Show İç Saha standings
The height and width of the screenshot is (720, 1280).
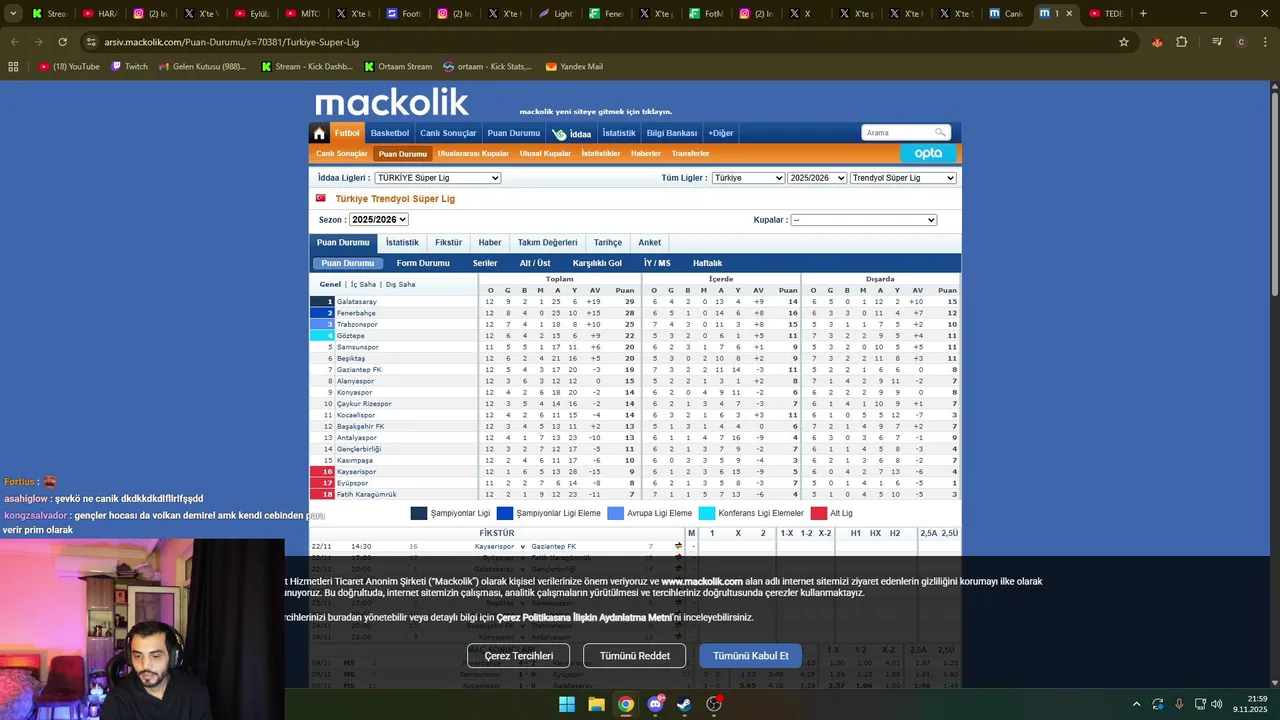pyautogui.click(x=363, y=284)
